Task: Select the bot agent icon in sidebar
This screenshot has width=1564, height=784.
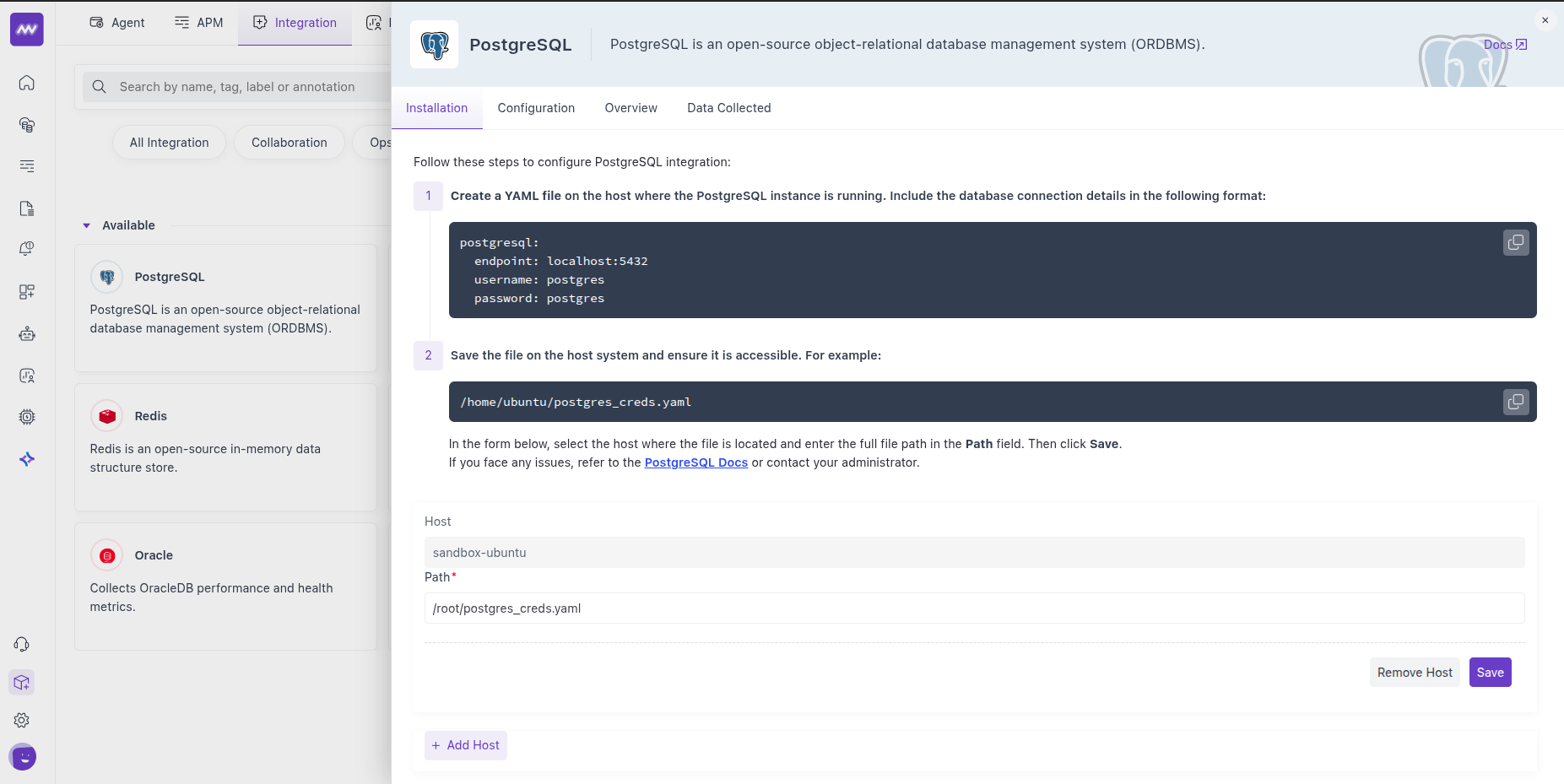Action: pos(26,333)
